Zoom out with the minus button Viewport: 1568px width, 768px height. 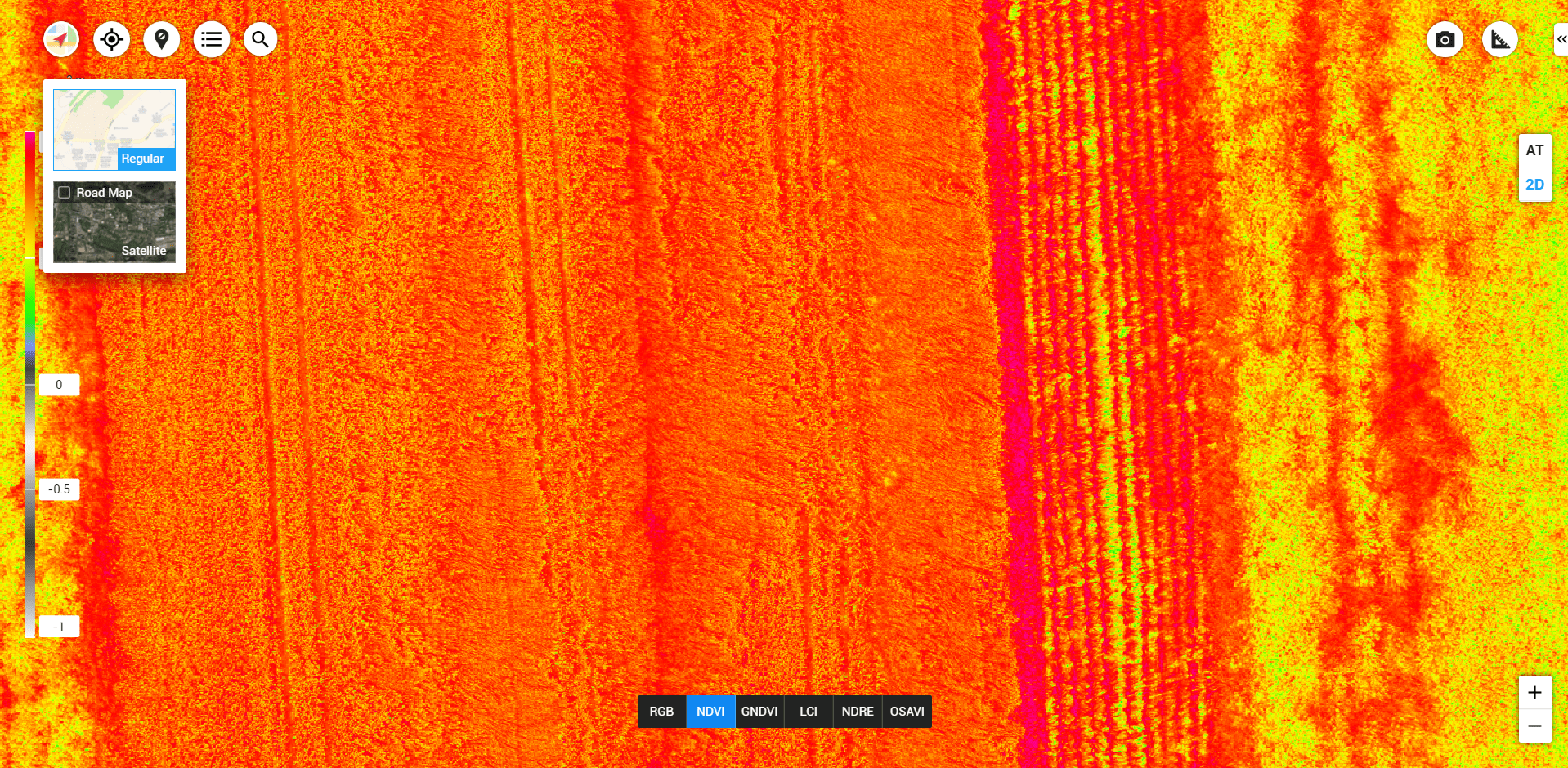click(1534, 726)
